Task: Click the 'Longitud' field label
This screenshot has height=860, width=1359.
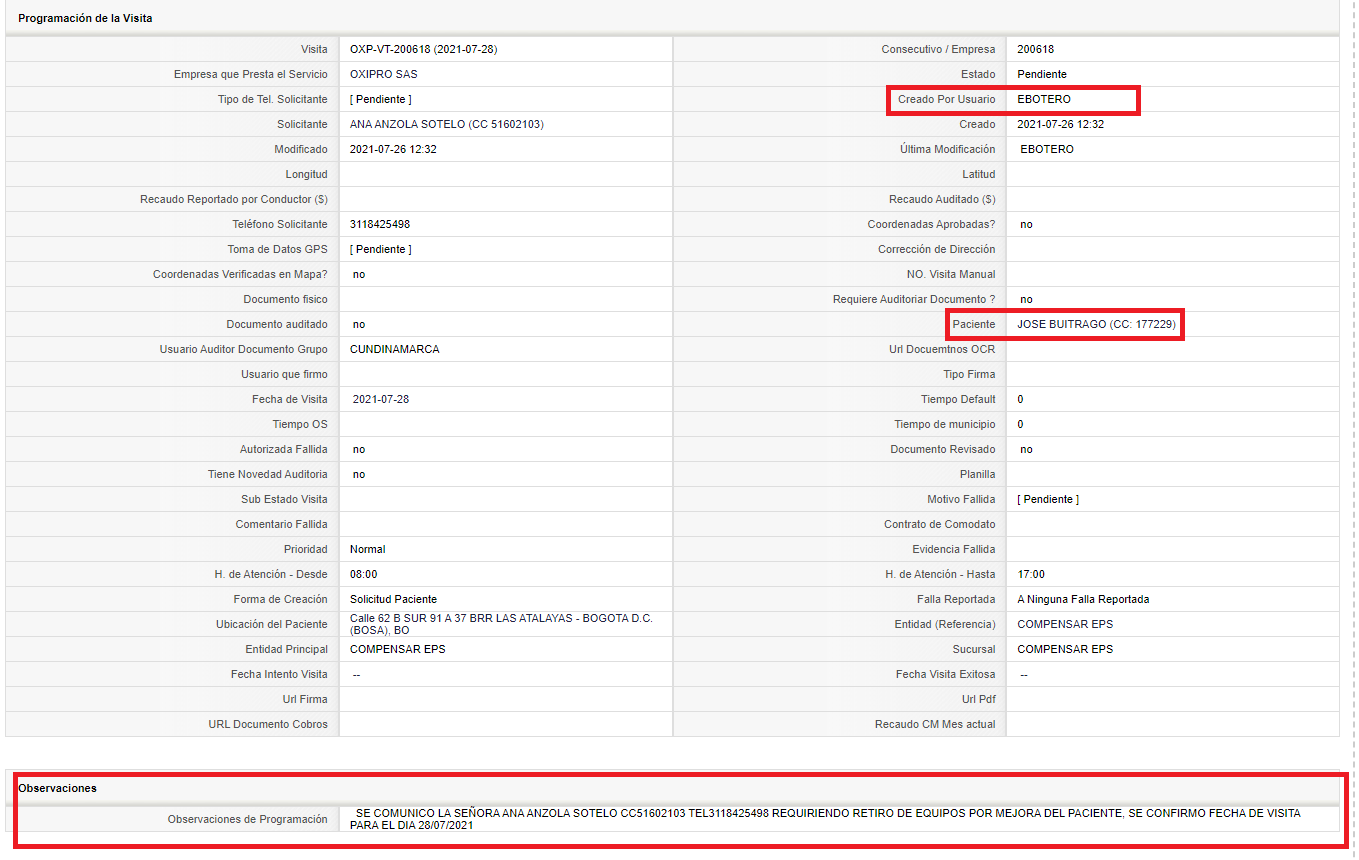Action: [x=306, y=174]
